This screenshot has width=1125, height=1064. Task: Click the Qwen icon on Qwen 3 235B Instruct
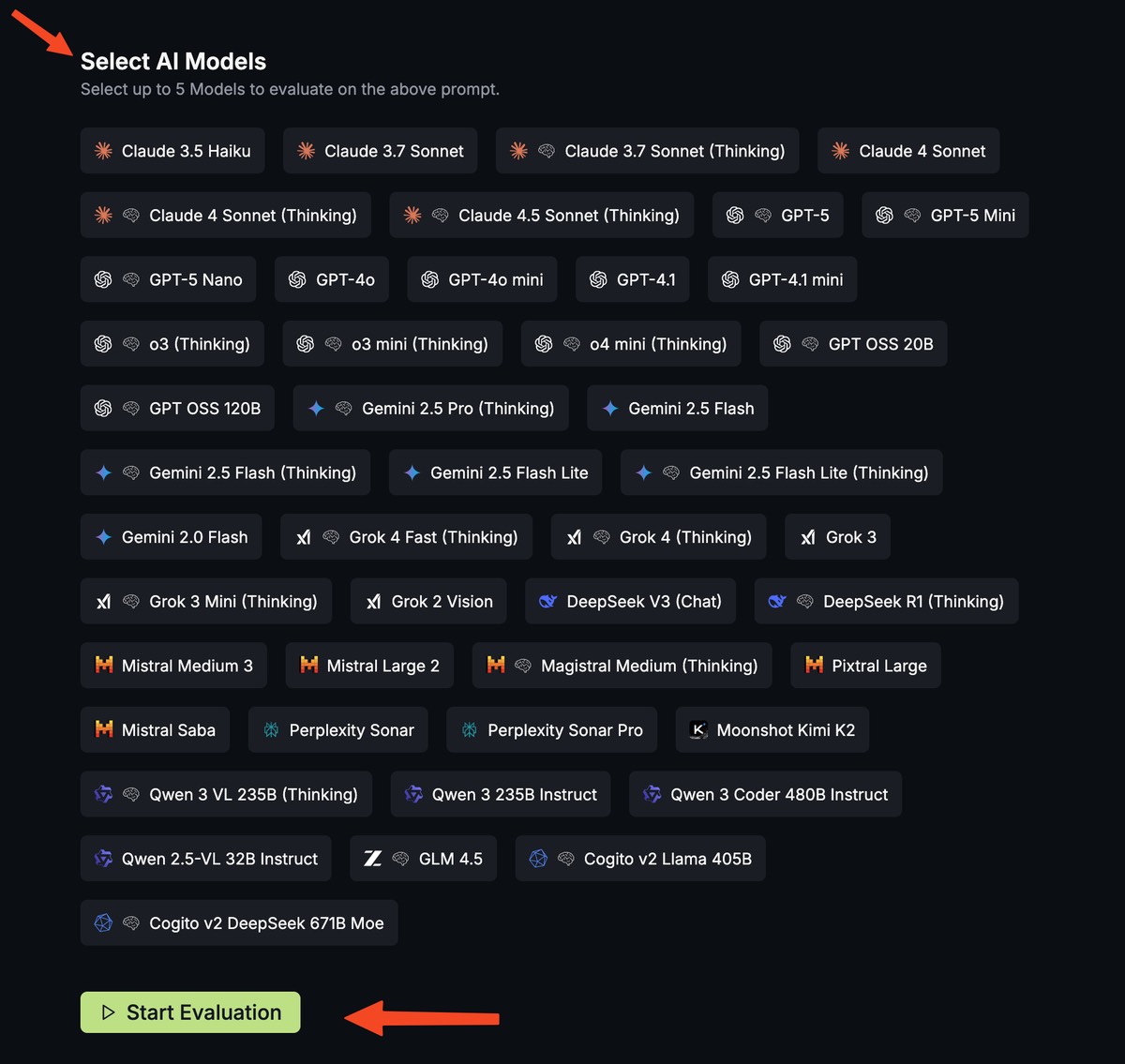pyautogui.click(x=412, y=794)
